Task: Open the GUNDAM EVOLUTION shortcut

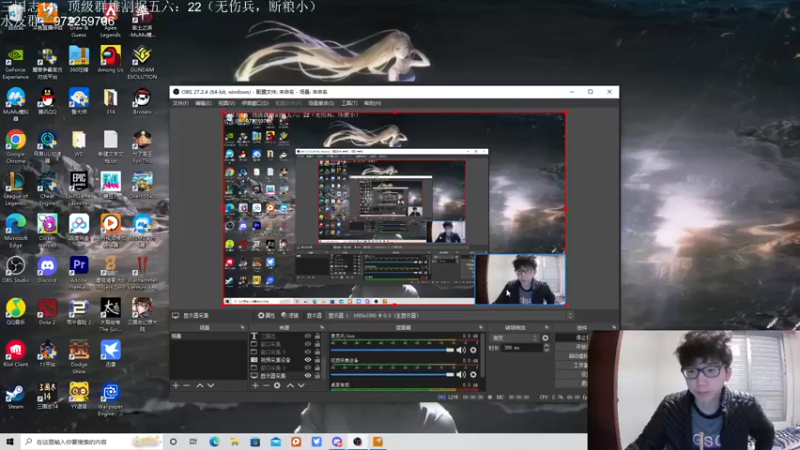Action: tap(142, 62)
